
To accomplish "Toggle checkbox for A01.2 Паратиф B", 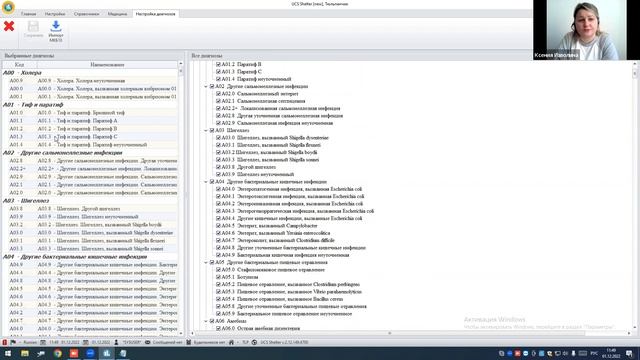I will [218, 64].
